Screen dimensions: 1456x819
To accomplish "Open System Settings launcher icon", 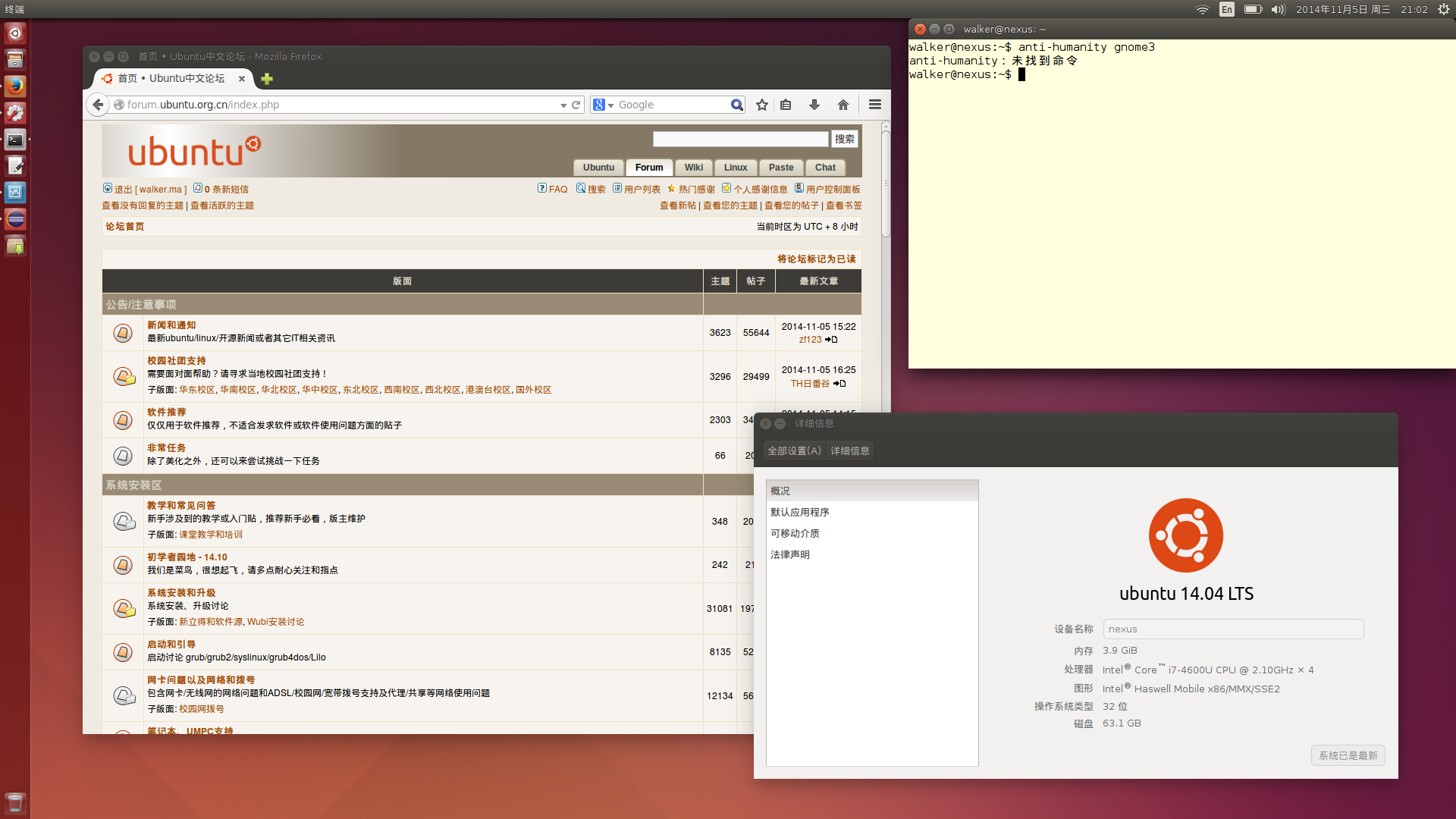I will pos(15,113).
